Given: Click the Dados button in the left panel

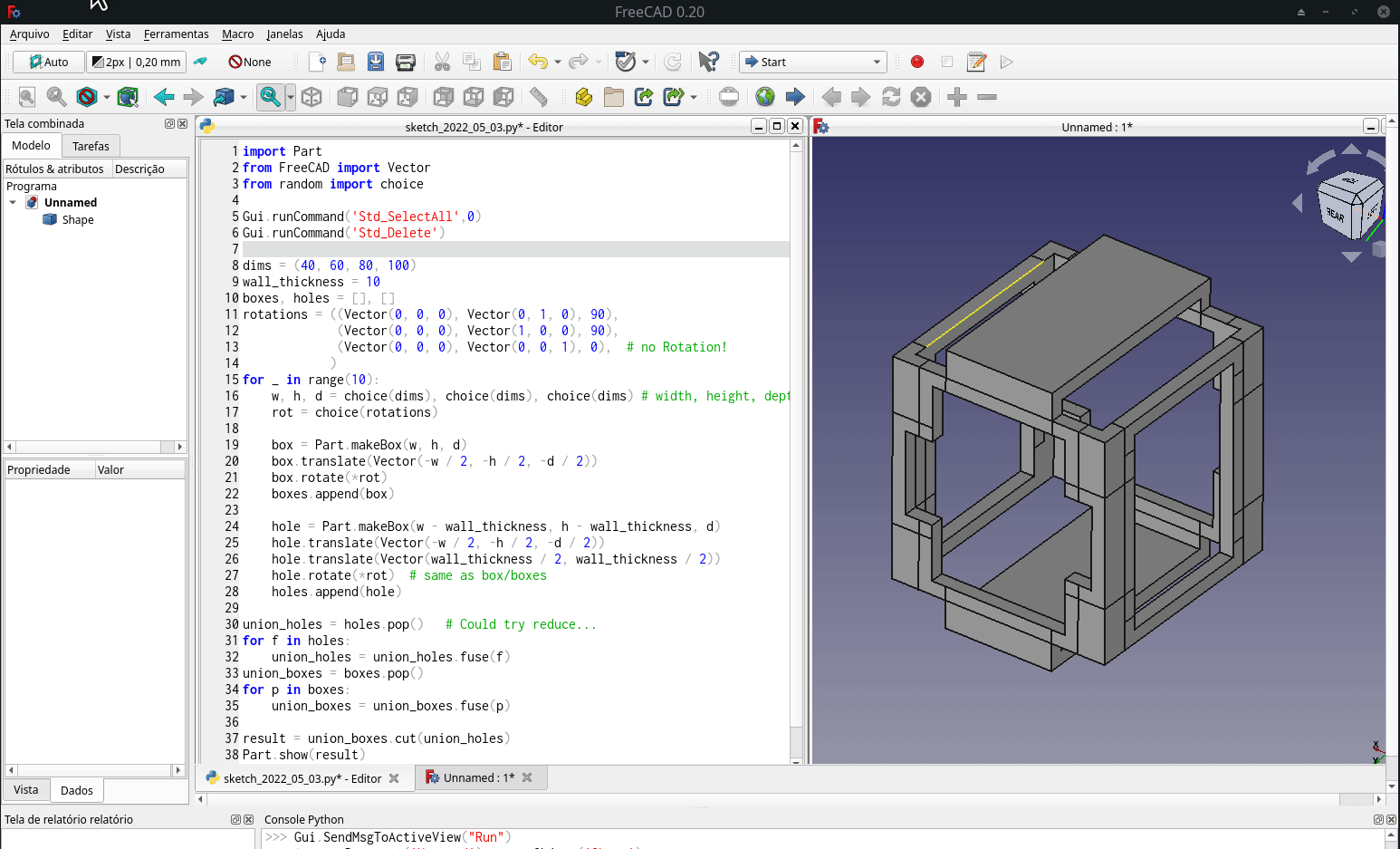Looking at the screenshot, I should [x=76, y=790].
